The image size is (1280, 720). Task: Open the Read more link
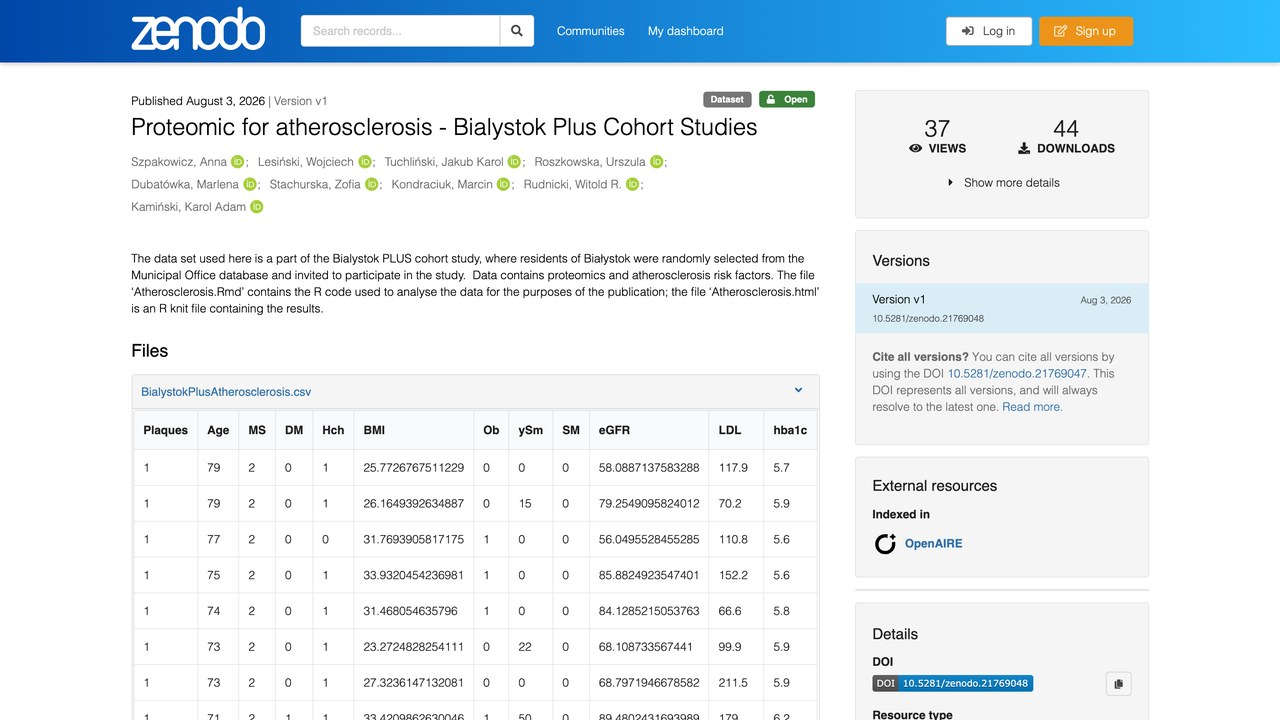coord(1032,407)
